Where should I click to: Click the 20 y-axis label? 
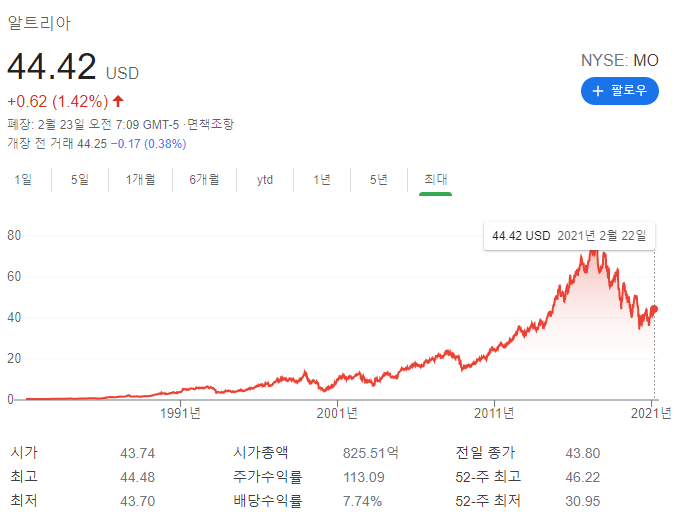click(14, 358)
